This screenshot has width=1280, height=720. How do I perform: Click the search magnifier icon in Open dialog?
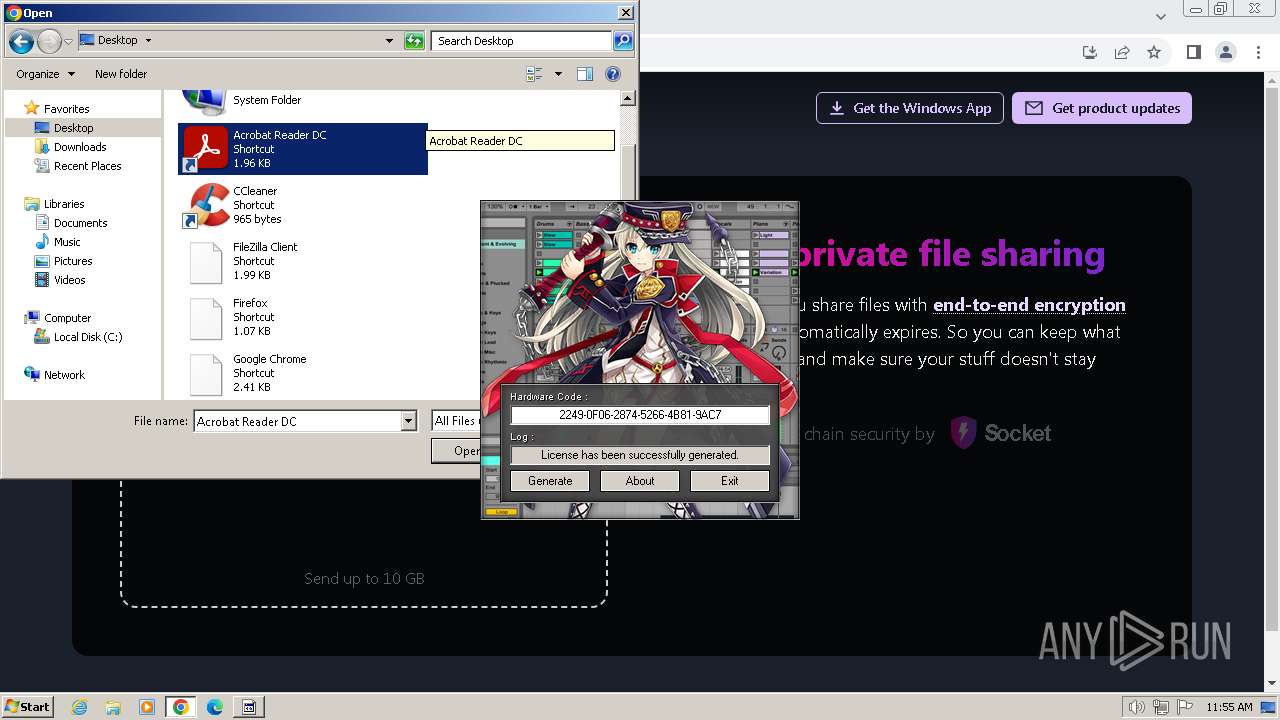623,41
